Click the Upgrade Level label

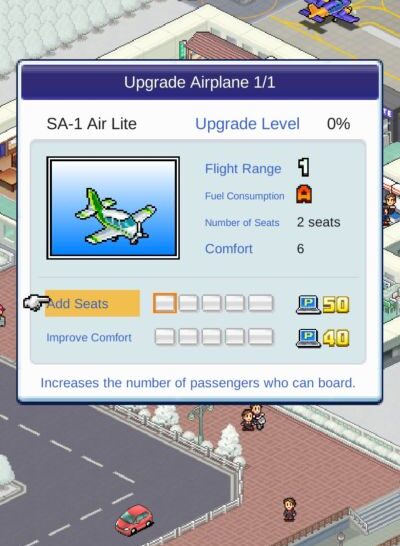[x=248, y=124]
